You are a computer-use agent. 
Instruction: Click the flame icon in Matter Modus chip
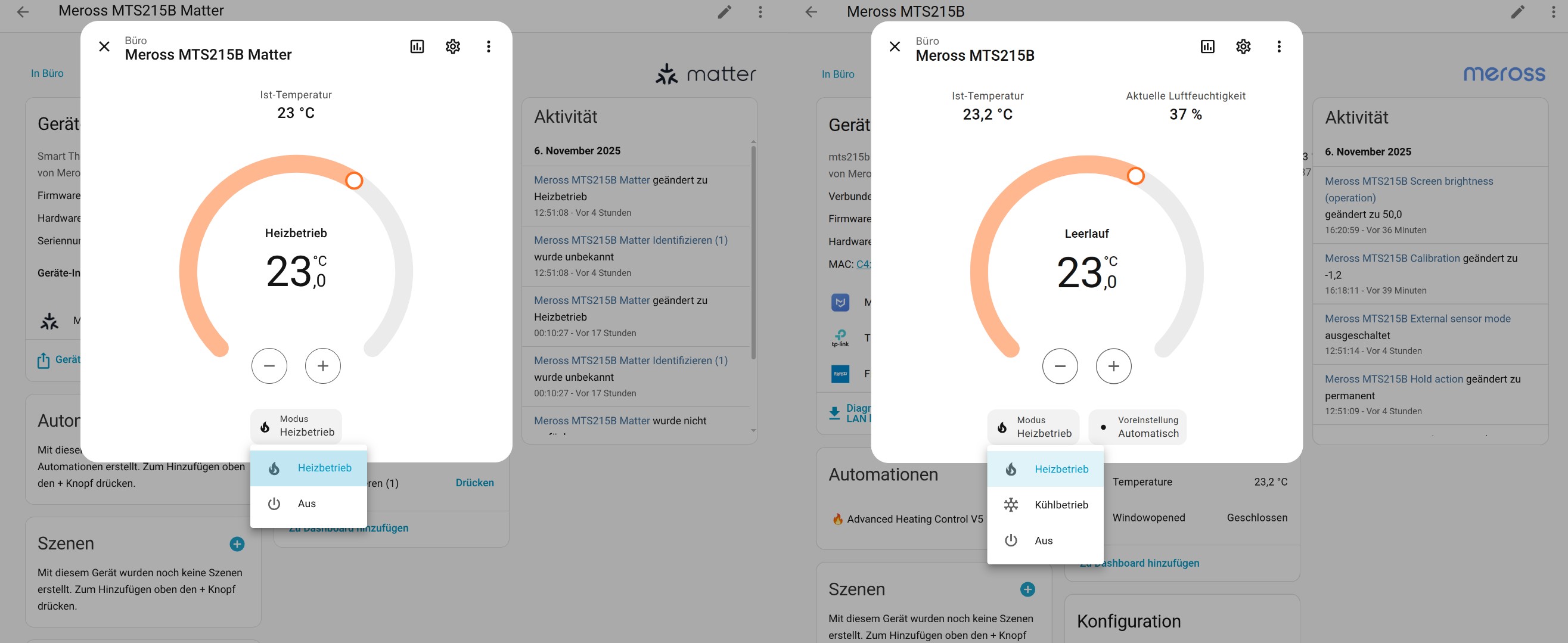pyautogui.click(x=265, y=427)
